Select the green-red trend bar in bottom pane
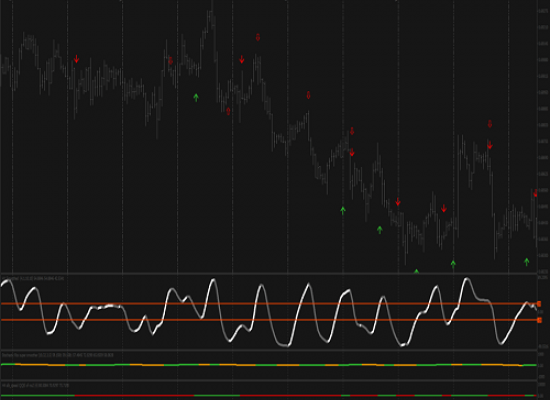The image size is (550, 400). click(x=269, y=395)
